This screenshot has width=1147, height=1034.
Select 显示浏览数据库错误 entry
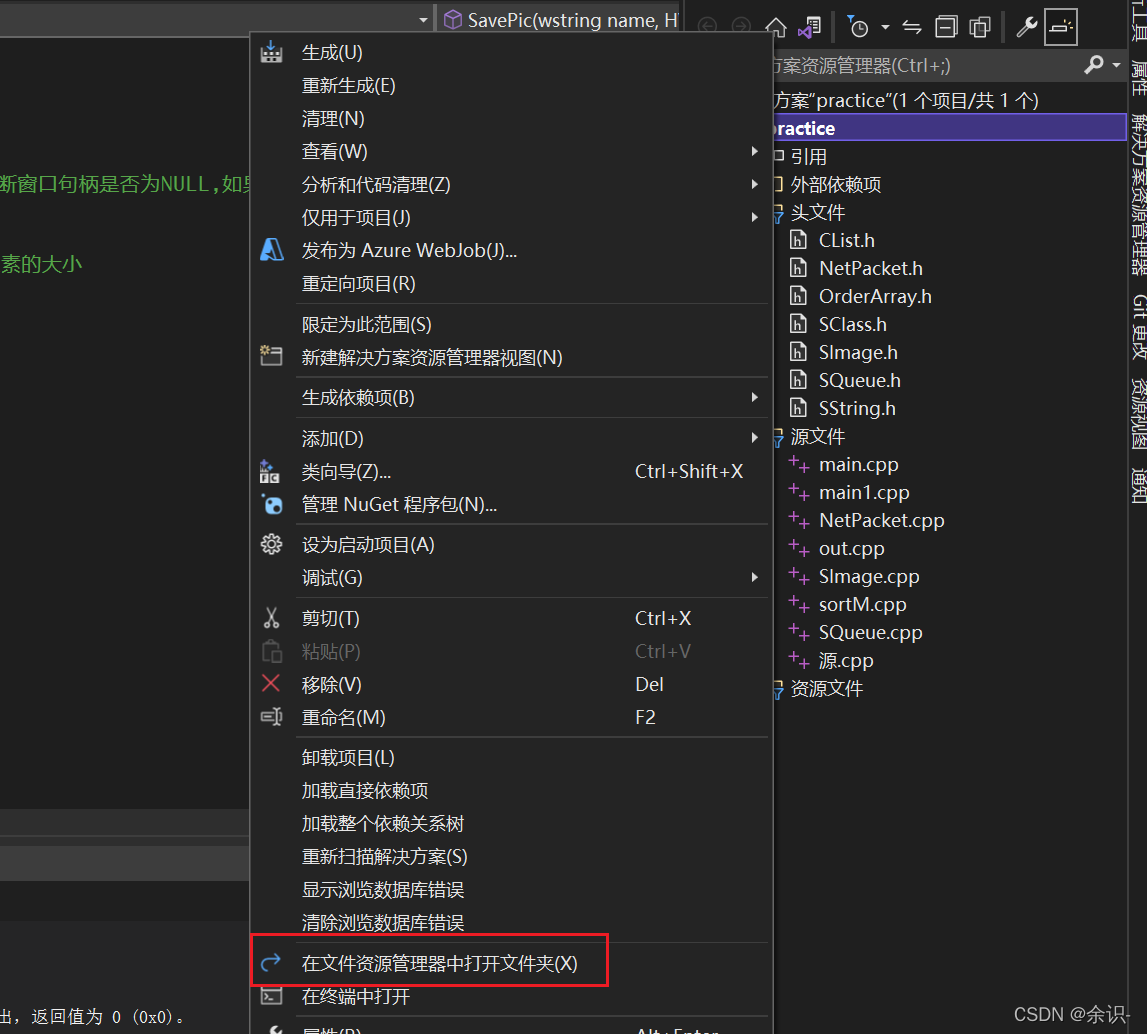[x=383, y=890]
